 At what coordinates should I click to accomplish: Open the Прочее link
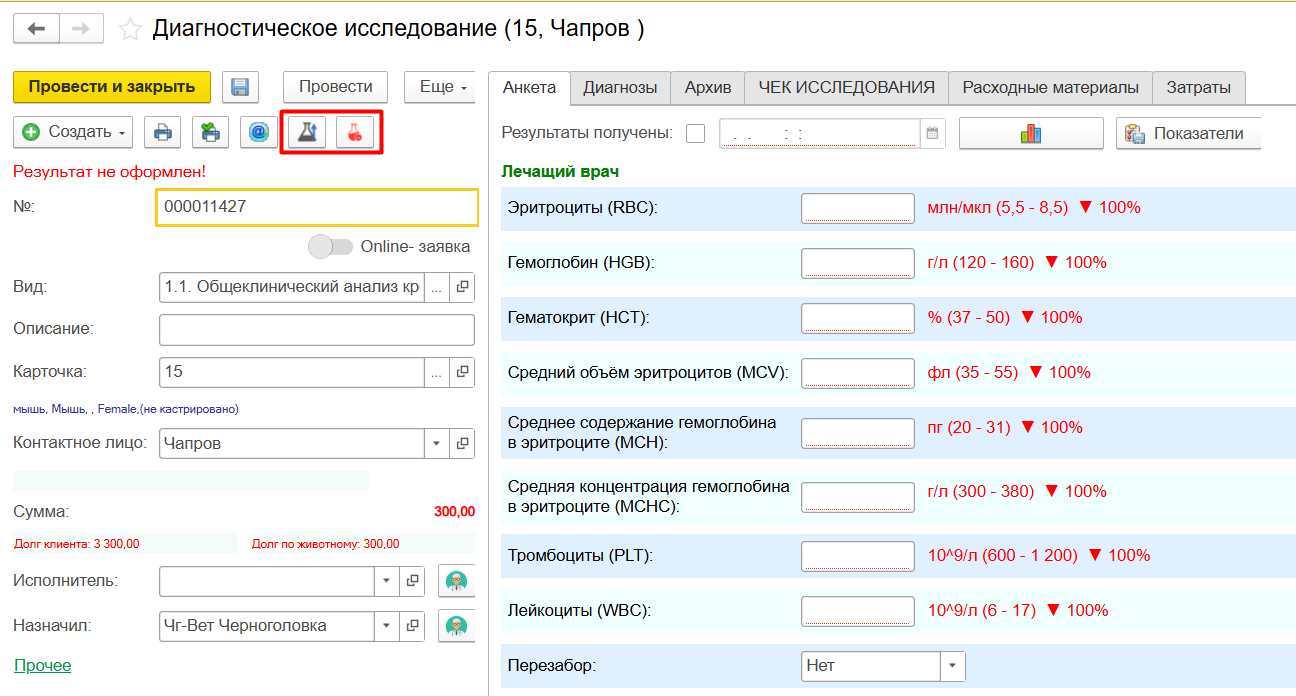point(43,665)
